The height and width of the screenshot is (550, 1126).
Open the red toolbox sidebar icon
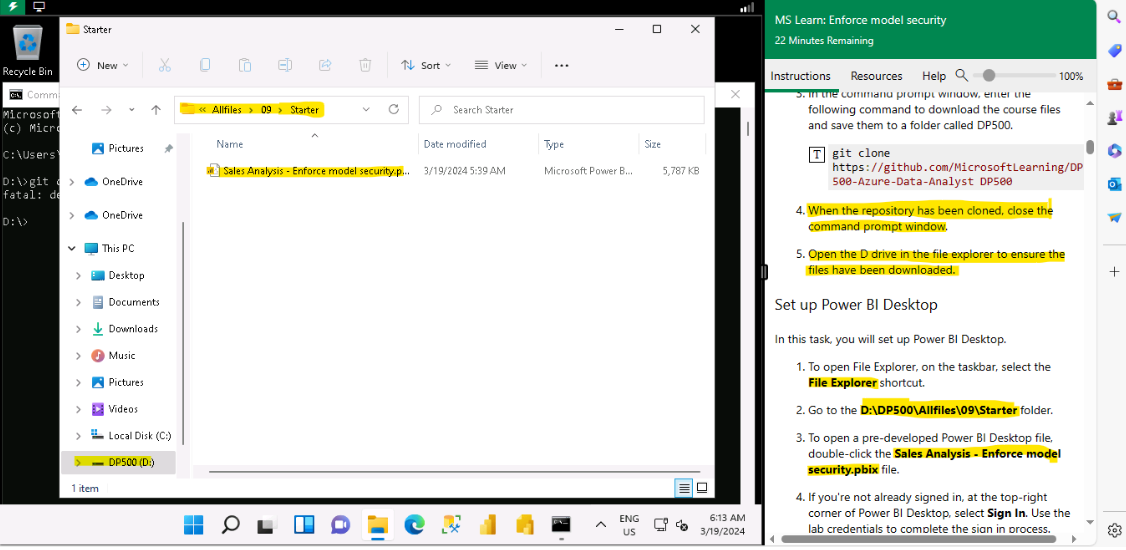(1115, 84)
